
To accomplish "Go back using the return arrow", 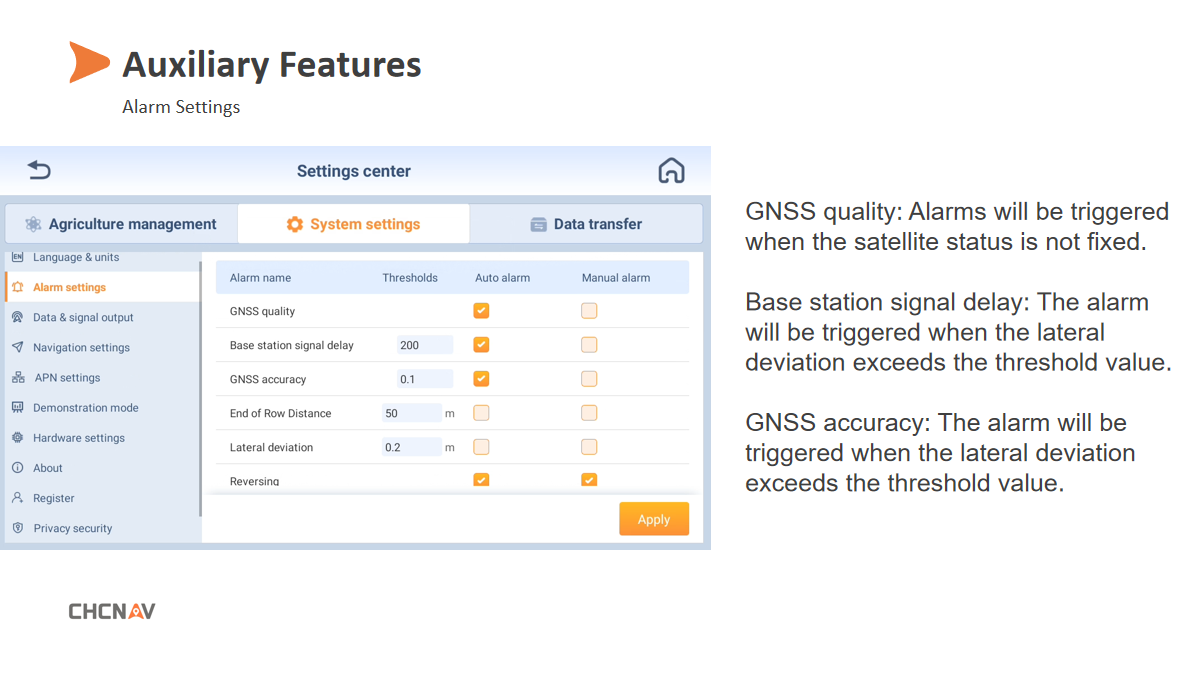I will point(39,170).
